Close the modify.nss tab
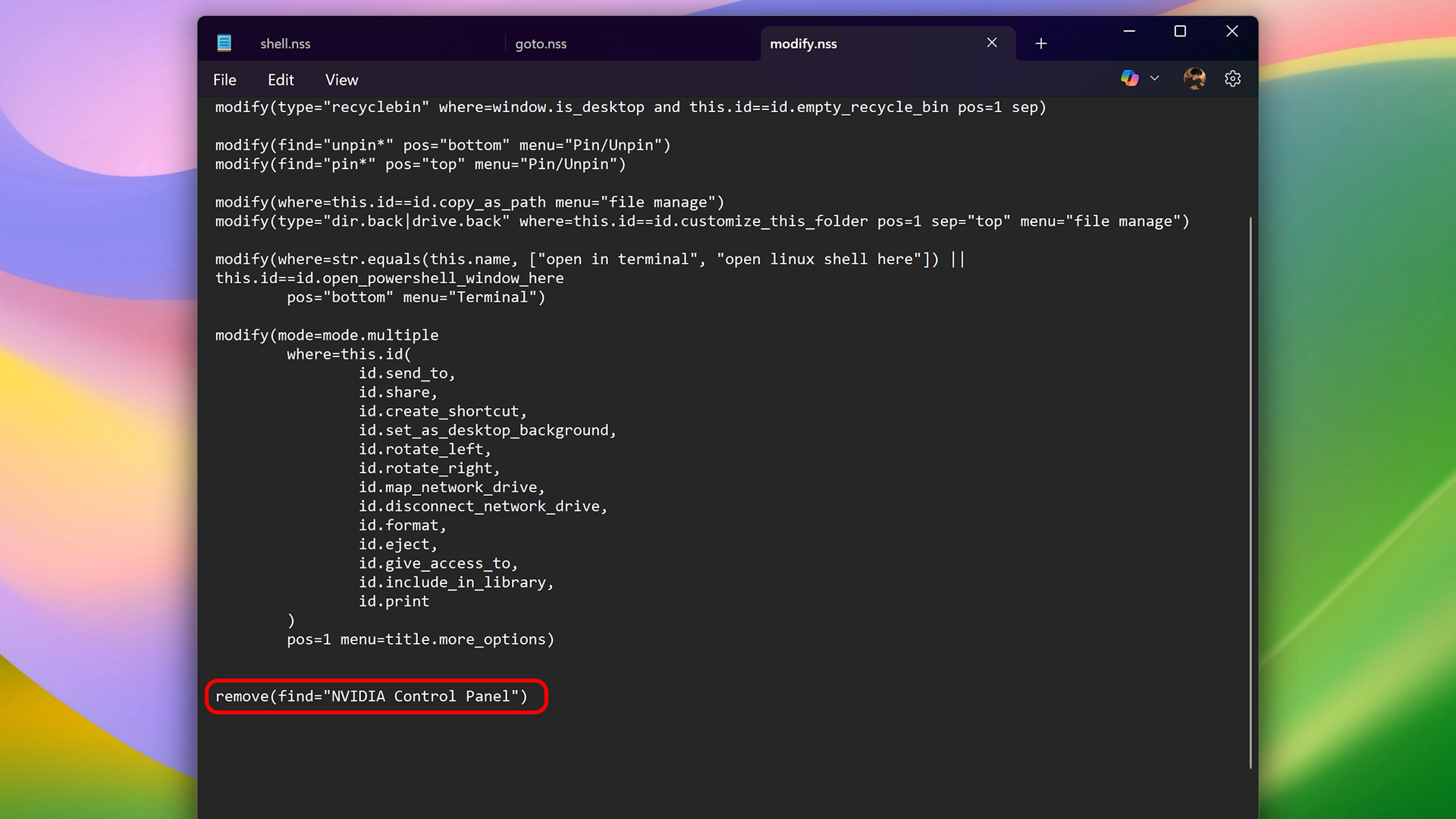The height and width of the screenshot is (819, 1456). (992, 43)
